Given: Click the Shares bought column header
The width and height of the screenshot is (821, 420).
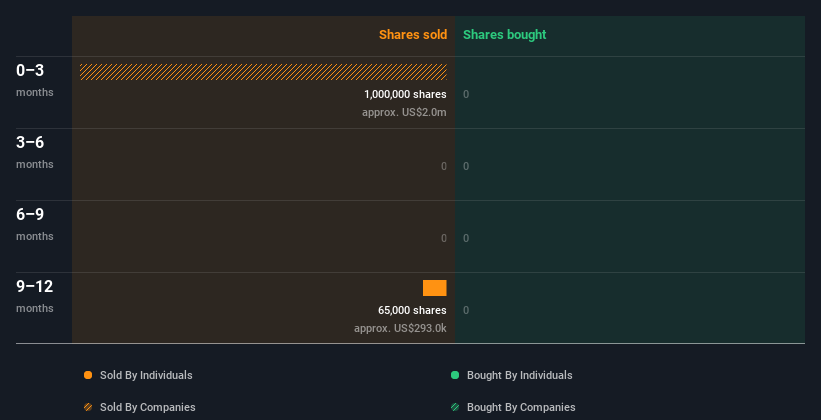Looking at the screenshot, I should click(505, 35).
